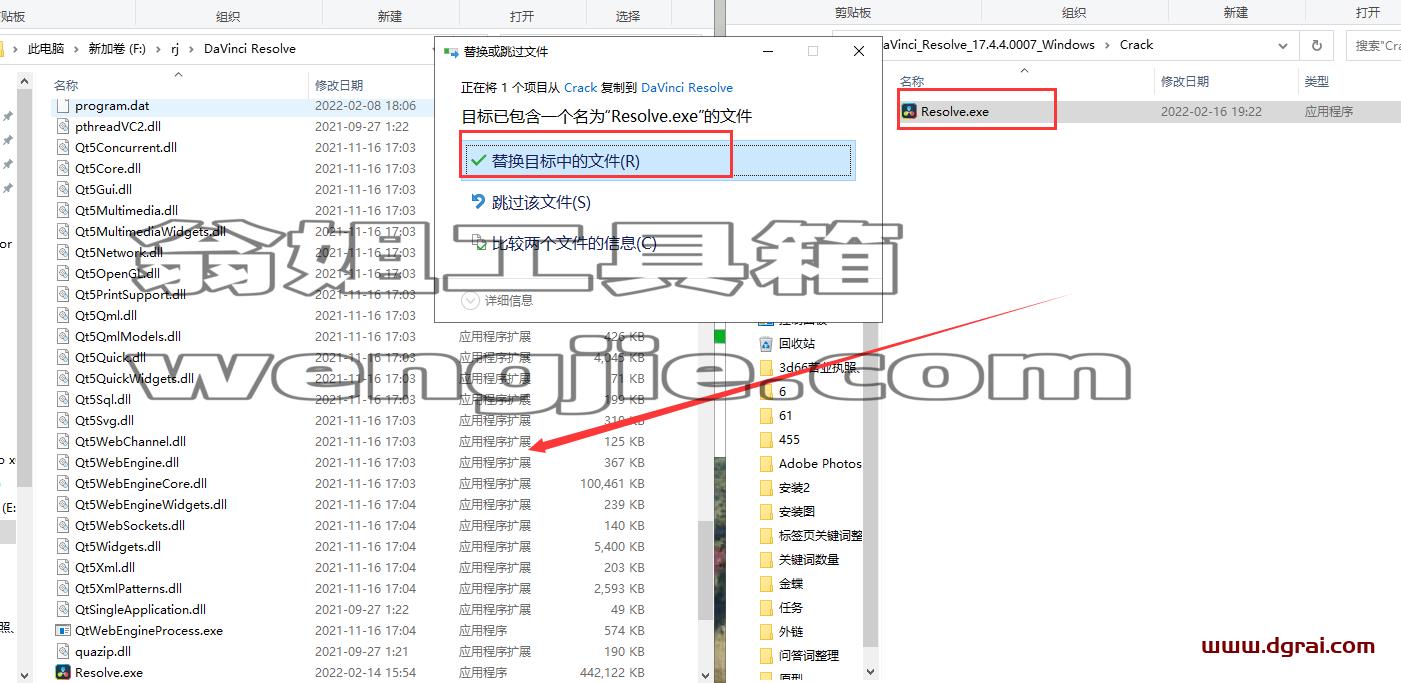Select Qt5Svg.dll file
The width and height of the screenshot is (1401, 683).
(104, 421)
